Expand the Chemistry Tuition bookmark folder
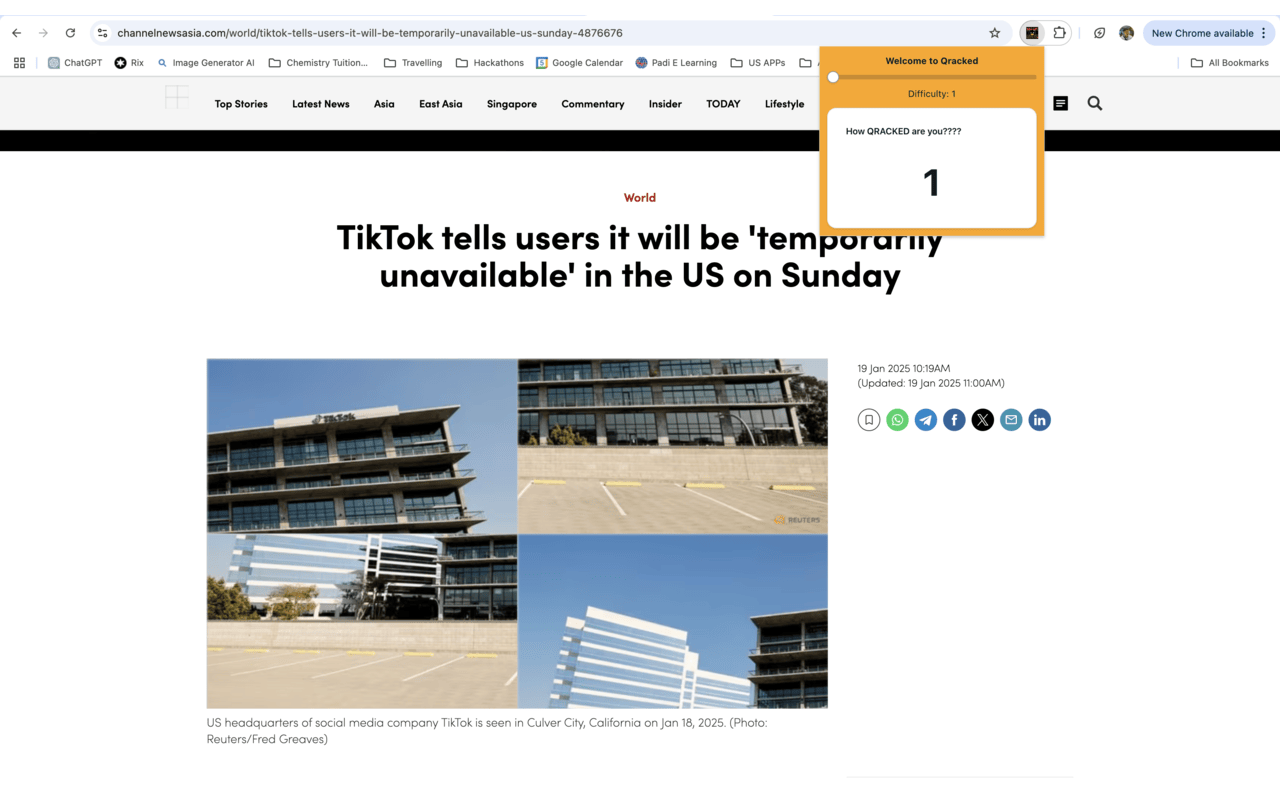1280x800 pixels. click(318, 62)
